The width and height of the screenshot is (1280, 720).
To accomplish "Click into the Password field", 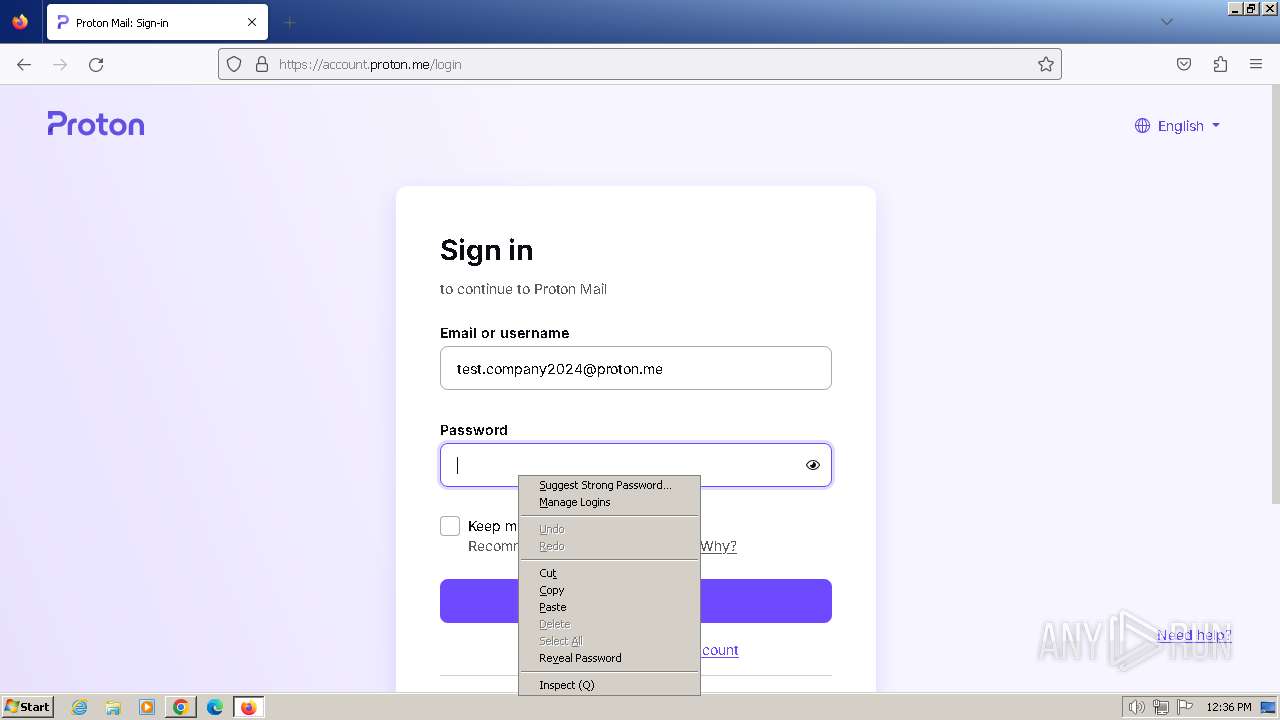I will click(x=636, y=465).
